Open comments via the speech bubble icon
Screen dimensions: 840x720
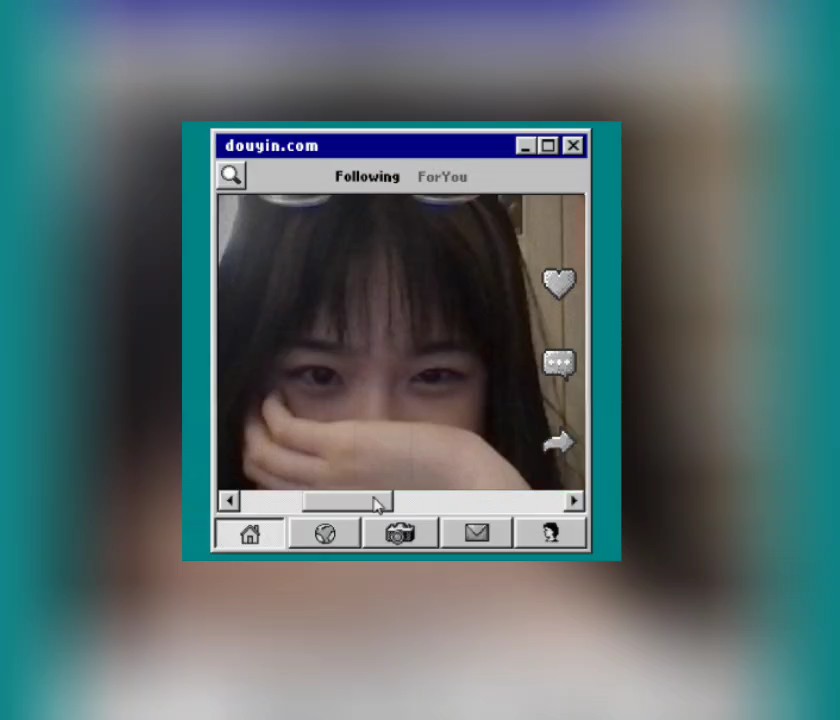tap(559, 363)
